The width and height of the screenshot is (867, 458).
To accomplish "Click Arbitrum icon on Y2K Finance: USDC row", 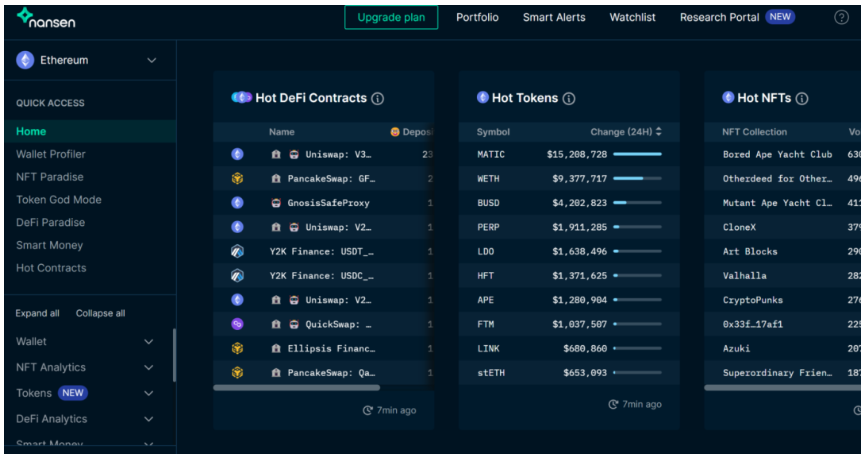I will pyautogui.click(x=237, y=275).
